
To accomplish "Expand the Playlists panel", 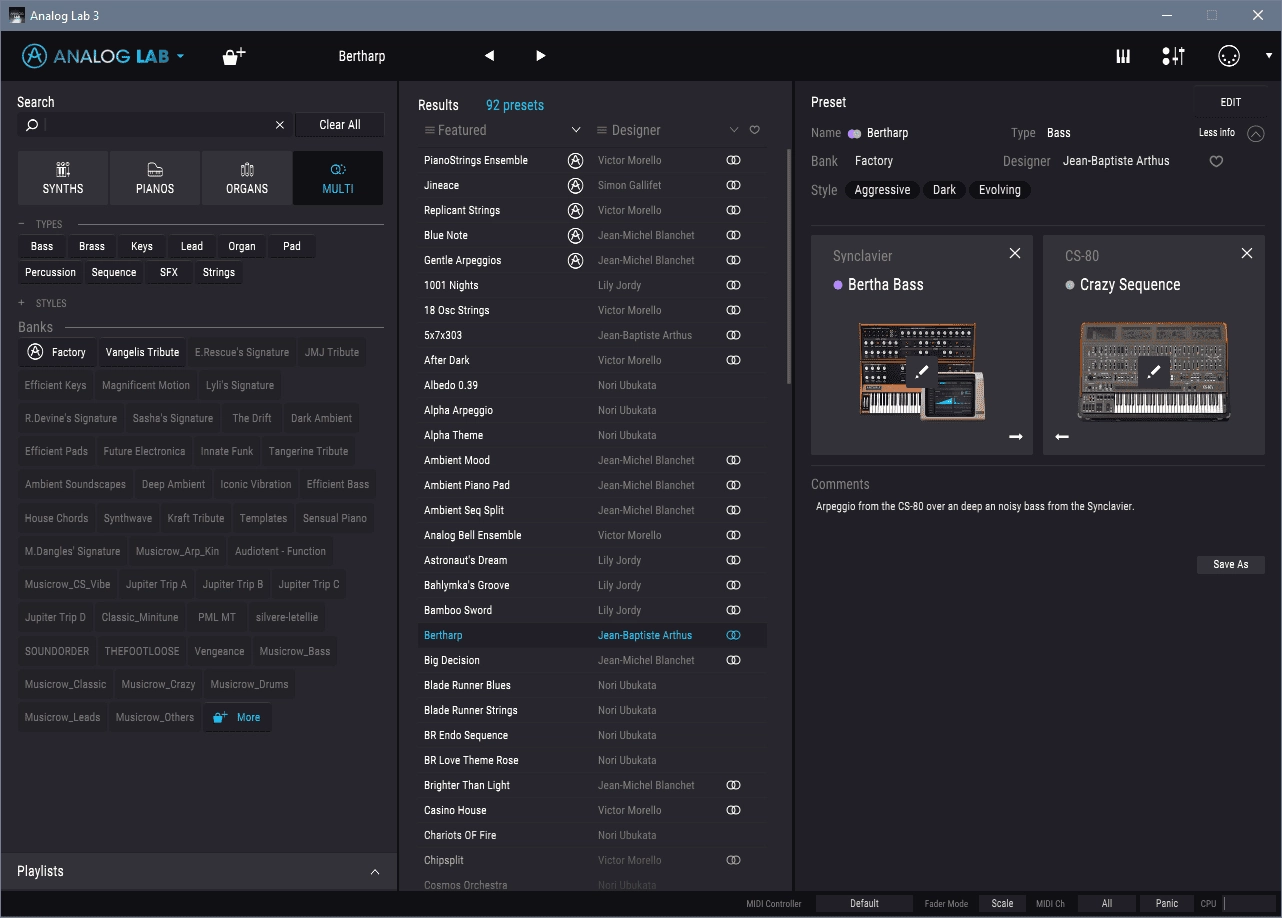I will pos(375,872).
